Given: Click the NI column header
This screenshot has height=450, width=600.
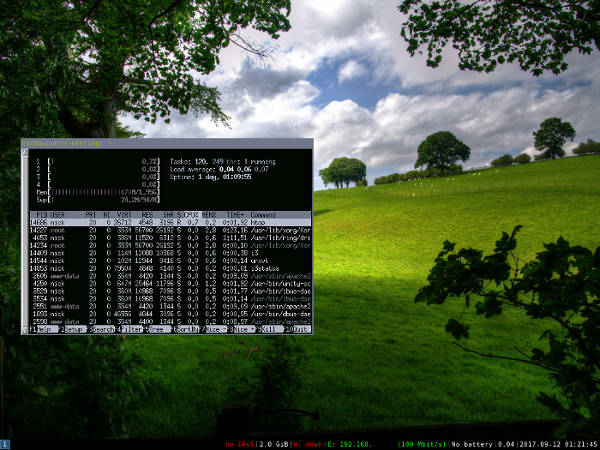Looking at the screenshot, I should [107, 215].
